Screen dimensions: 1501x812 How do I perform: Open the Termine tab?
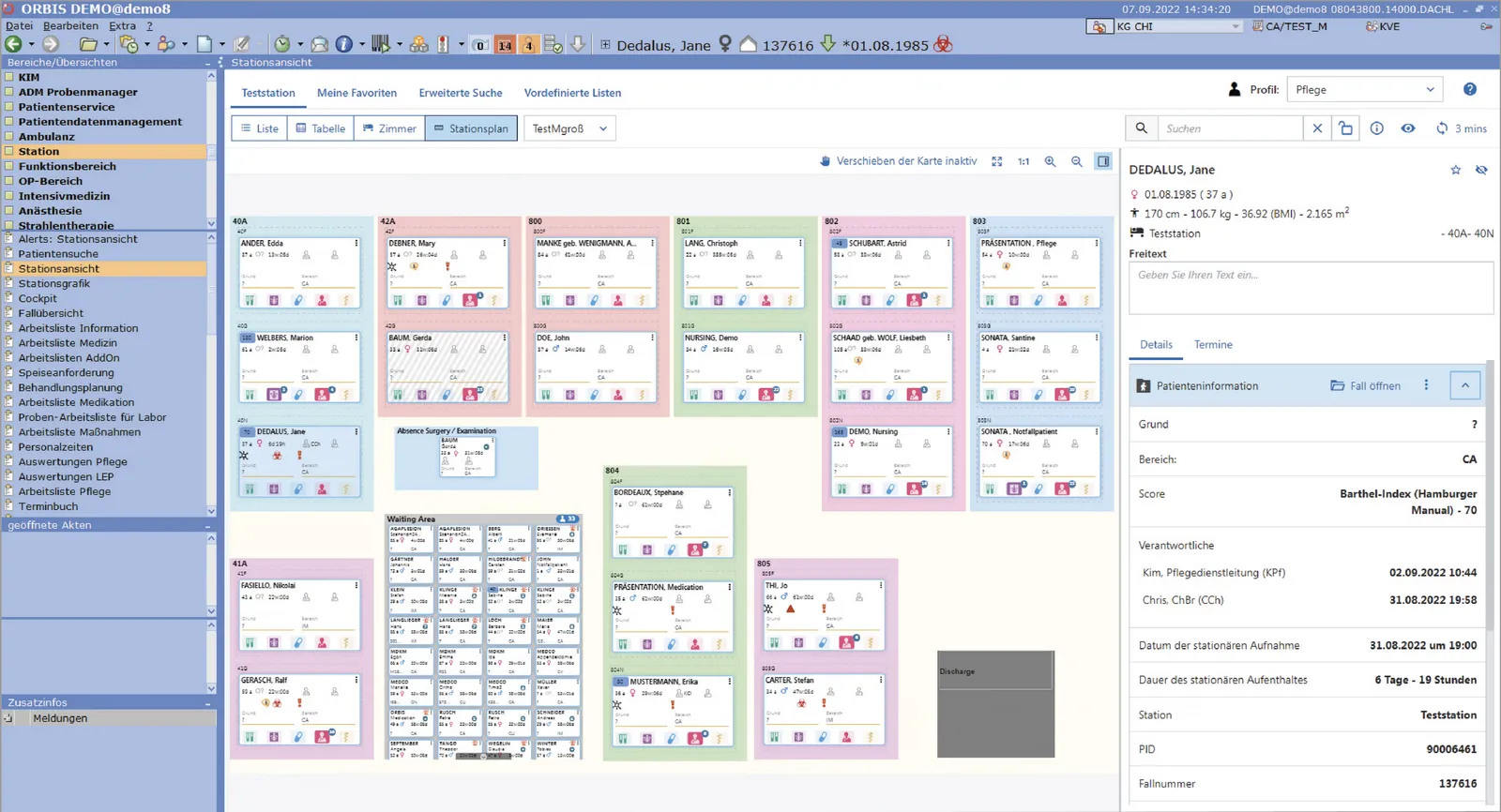click(1213, 345)
